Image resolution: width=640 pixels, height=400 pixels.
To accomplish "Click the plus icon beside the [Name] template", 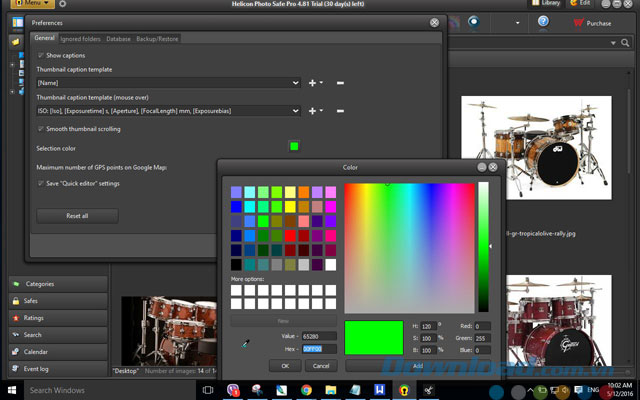I will click(x=313, y=82).
